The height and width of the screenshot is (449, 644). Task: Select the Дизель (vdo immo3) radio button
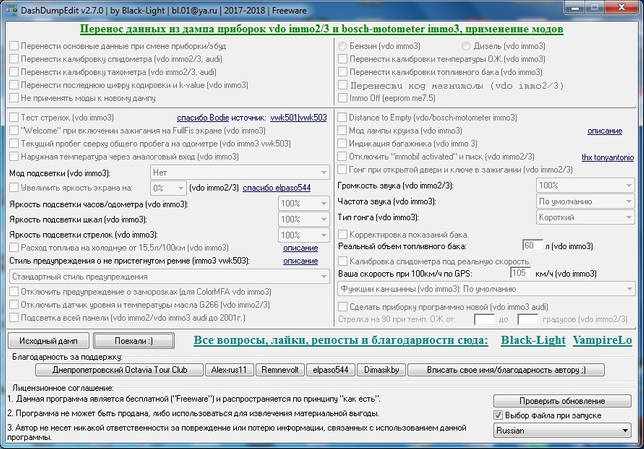[466, 46]
